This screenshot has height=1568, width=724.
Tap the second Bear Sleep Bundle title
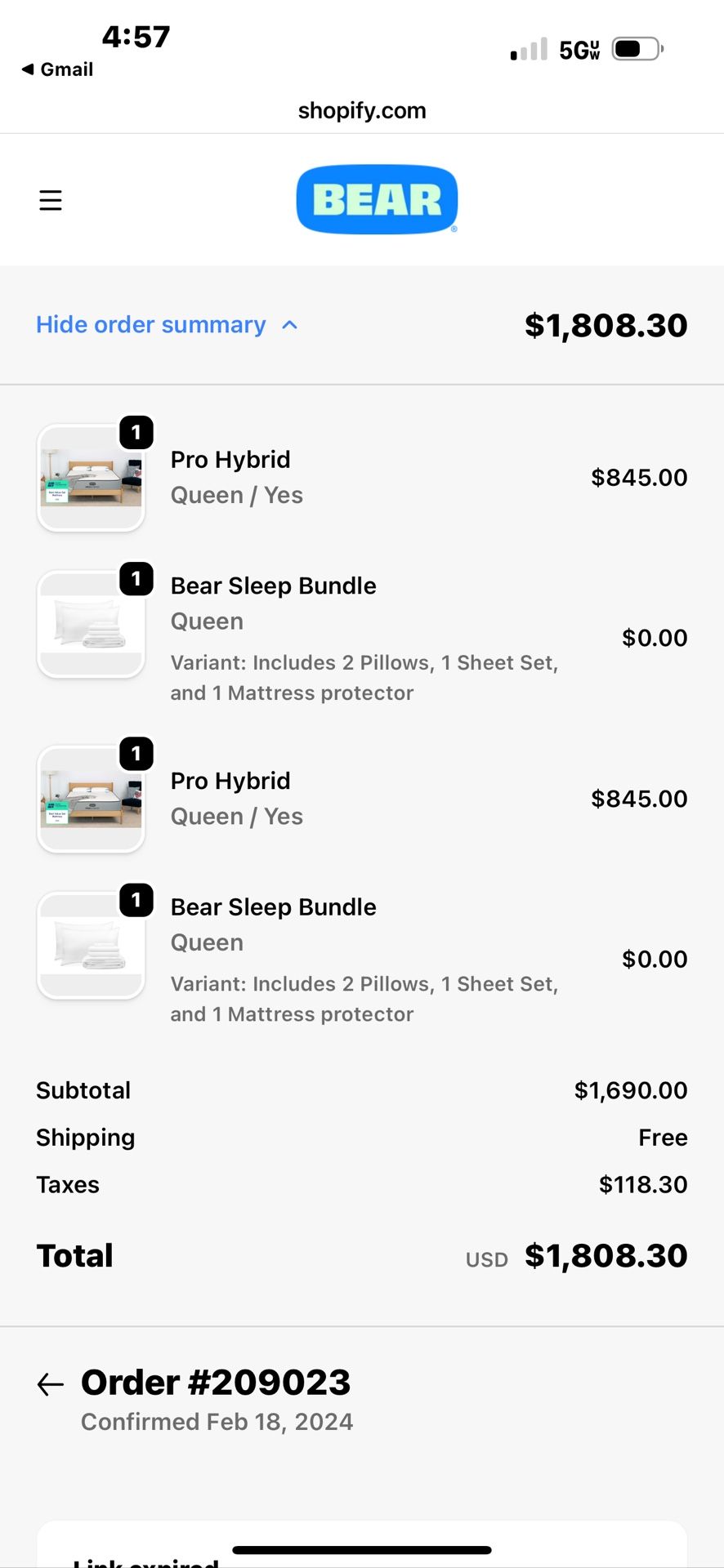tap(273, 906)
